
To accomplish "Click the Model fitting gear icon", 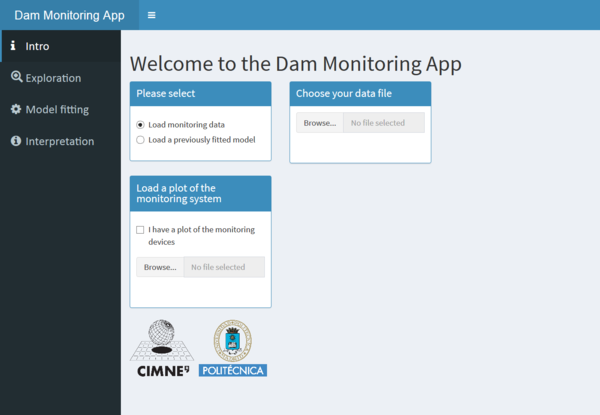I will point(16,109).
